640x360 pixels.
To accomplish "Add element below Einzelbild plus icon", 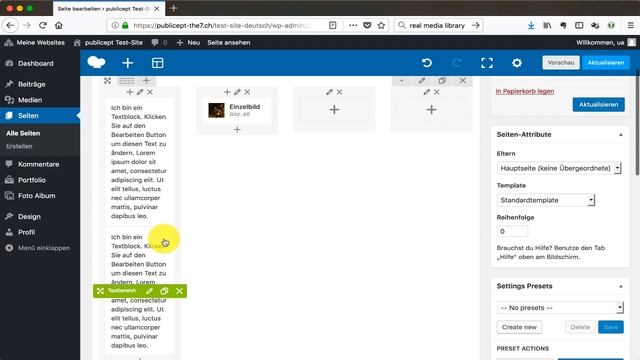I will 237,130.
